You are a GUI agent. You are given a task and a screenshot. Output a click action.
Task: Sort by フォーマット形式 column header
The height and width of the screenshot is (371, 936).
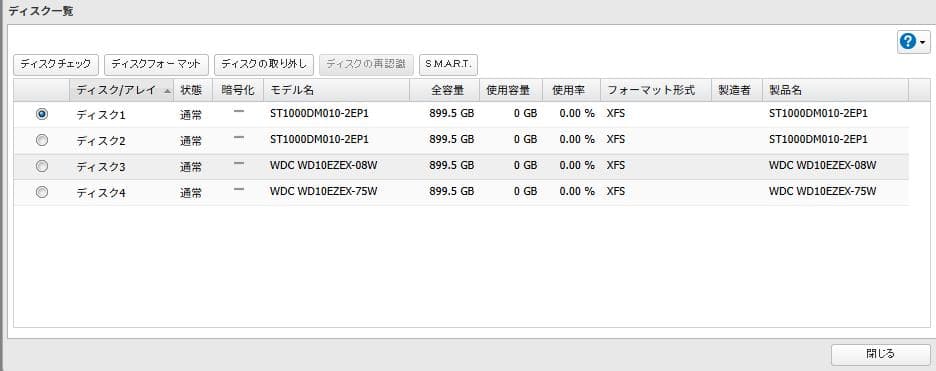(655, 90)
